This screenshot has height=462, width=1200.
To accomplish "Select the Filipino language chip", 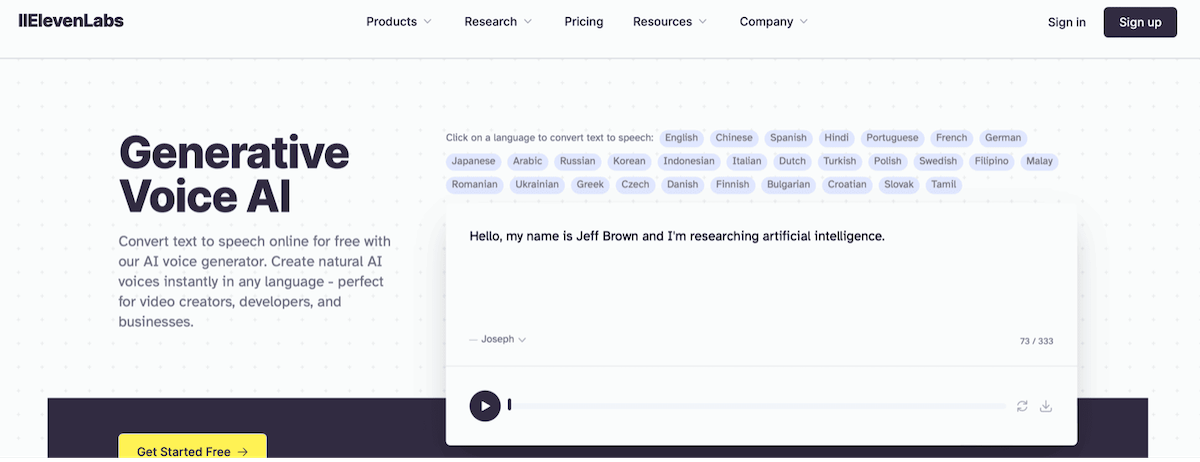I will coord(991,161).
